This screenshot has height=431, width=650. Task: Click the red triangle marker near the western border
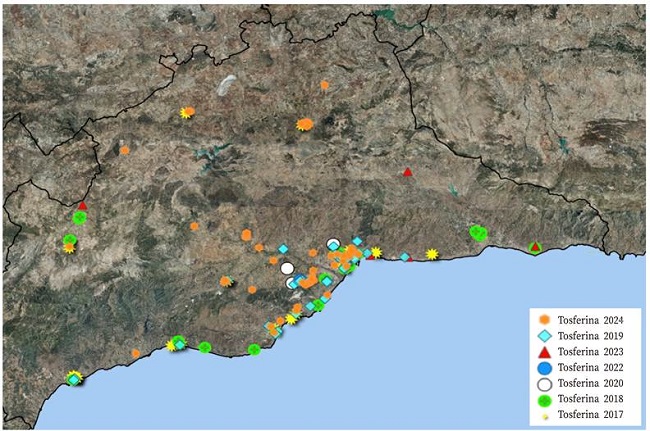pos(83,206)
